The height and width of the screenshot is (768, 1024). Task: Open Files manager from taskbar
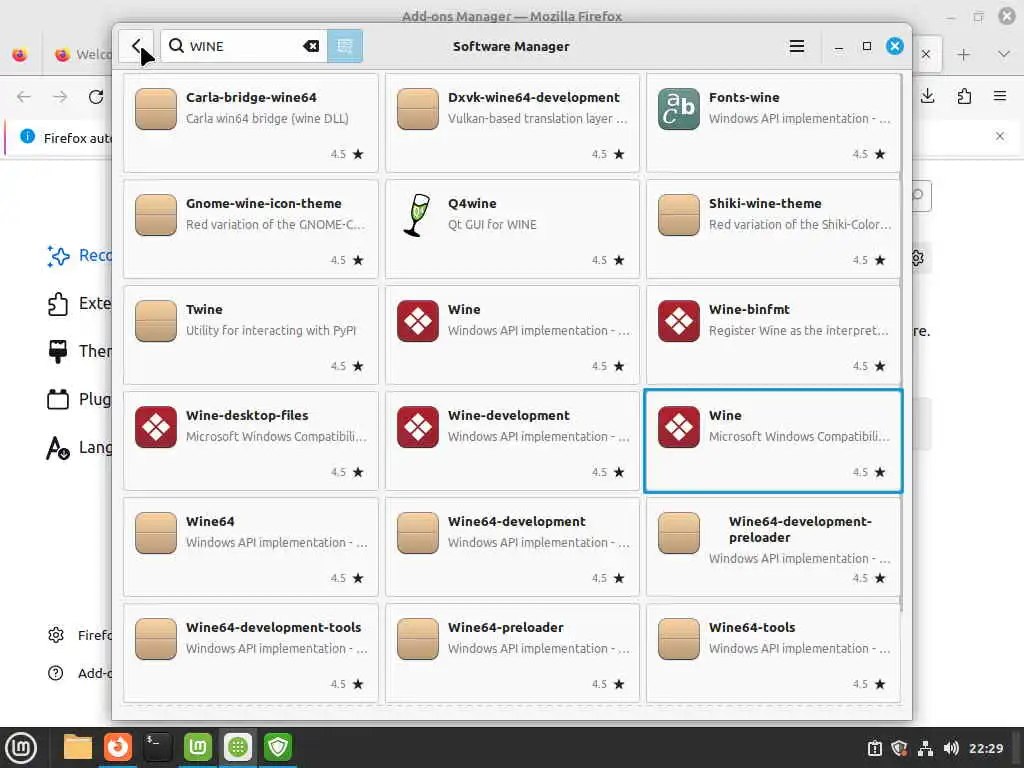pyautogui.click(x=78, y=747)
